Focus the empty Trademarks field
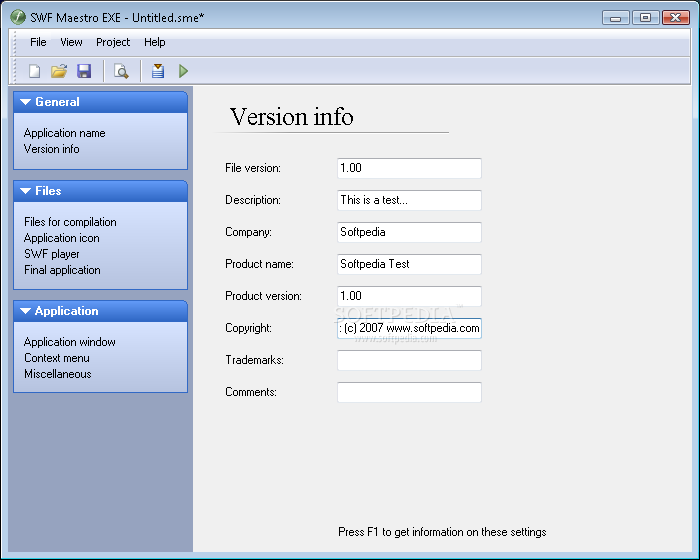700x560 pixels. pos(409,360)
